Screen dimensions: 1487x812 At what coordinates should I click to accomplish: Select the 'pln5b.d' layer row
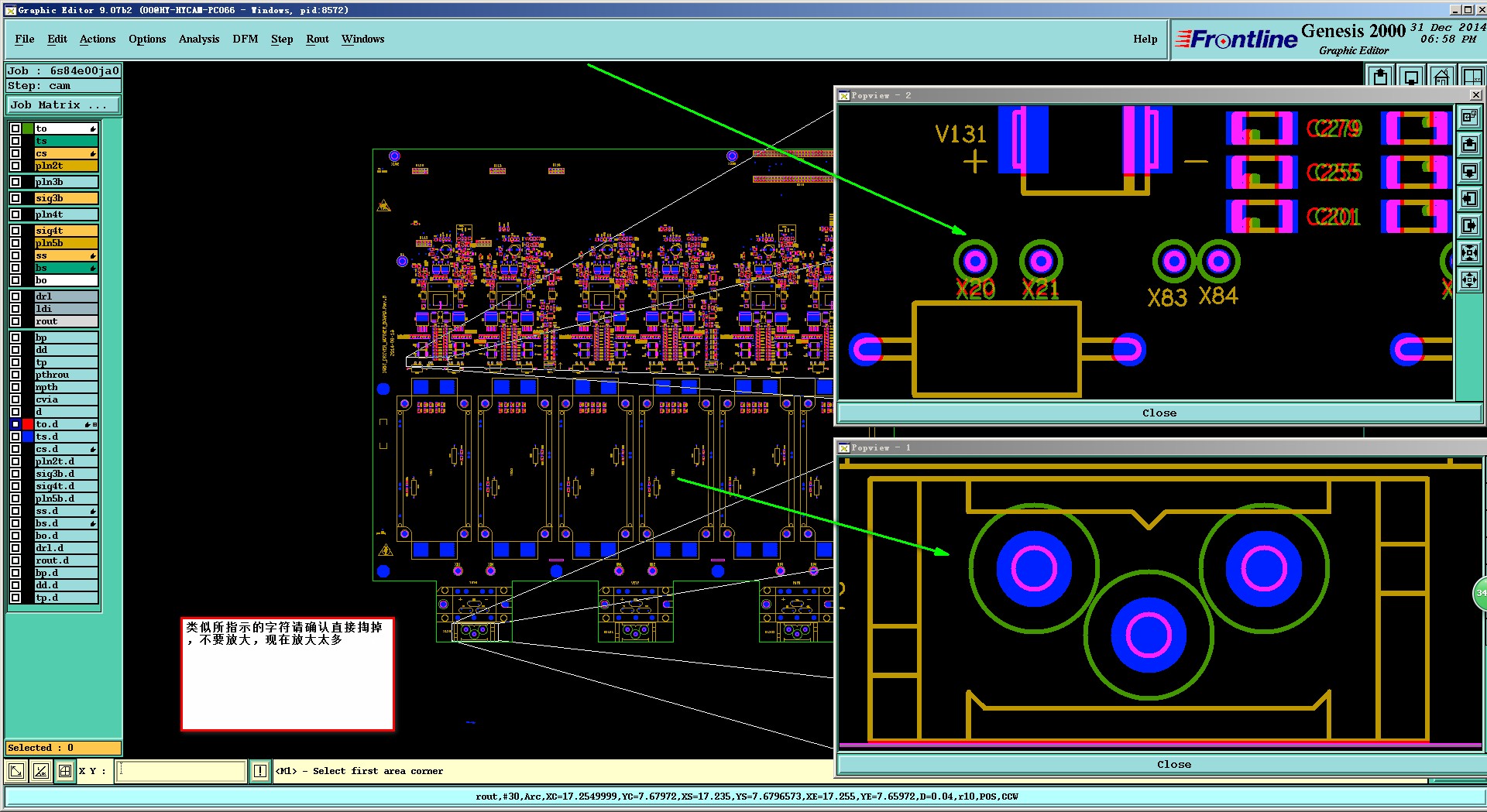coord(66,499)
